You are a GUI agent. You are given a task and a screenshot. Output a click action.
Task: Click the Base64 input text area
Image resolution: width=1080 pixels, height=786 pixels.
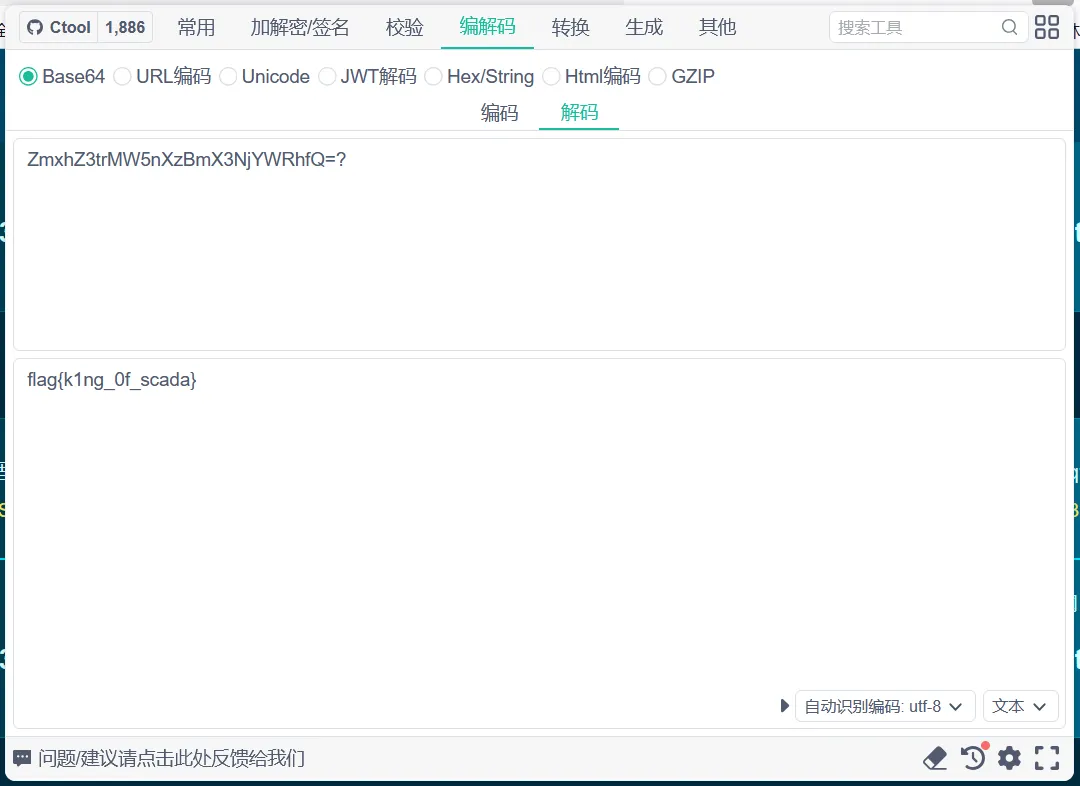coord(539,244)
